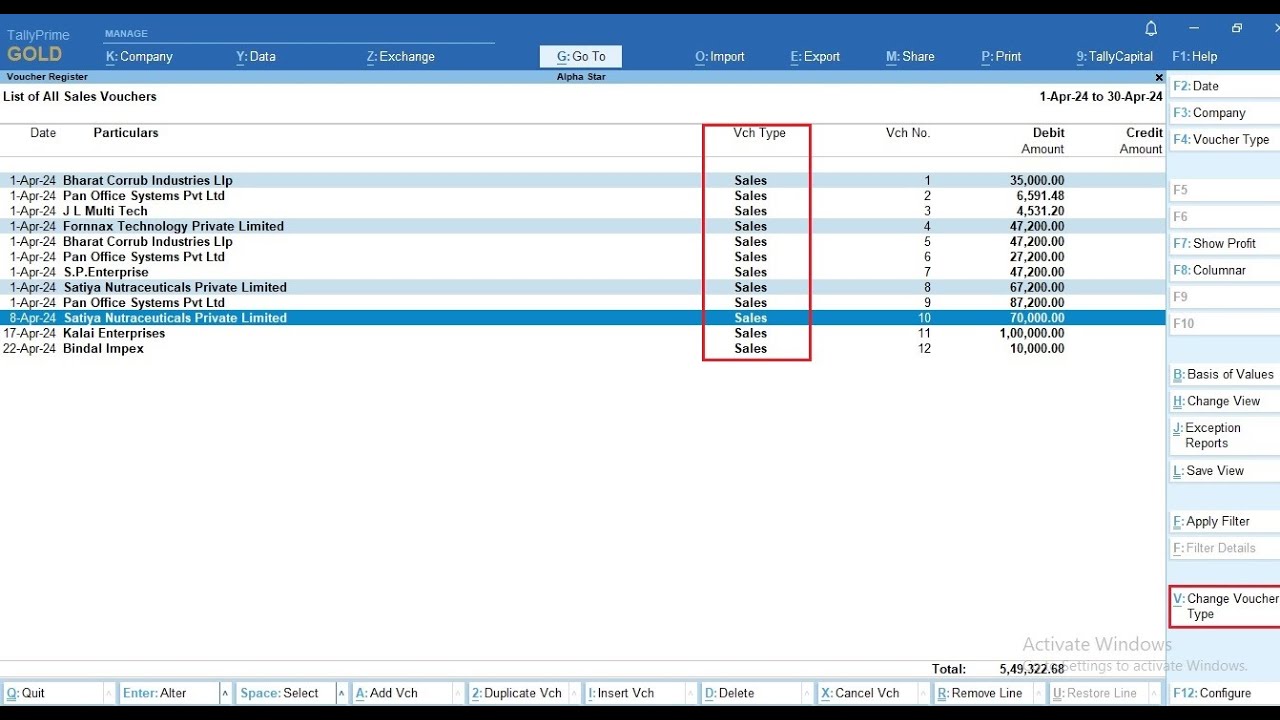Screen dimensions: 1280x720
Task: Click the period 1-Apr-24 to 30-Apr-24
Action: tap(1101, 97)
